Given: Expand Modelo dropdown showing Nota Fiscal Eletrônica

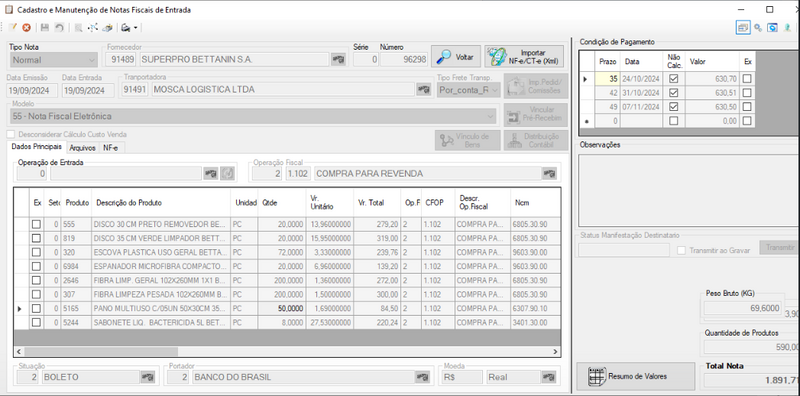Looking at the screenshot, I should click(253, 116).
